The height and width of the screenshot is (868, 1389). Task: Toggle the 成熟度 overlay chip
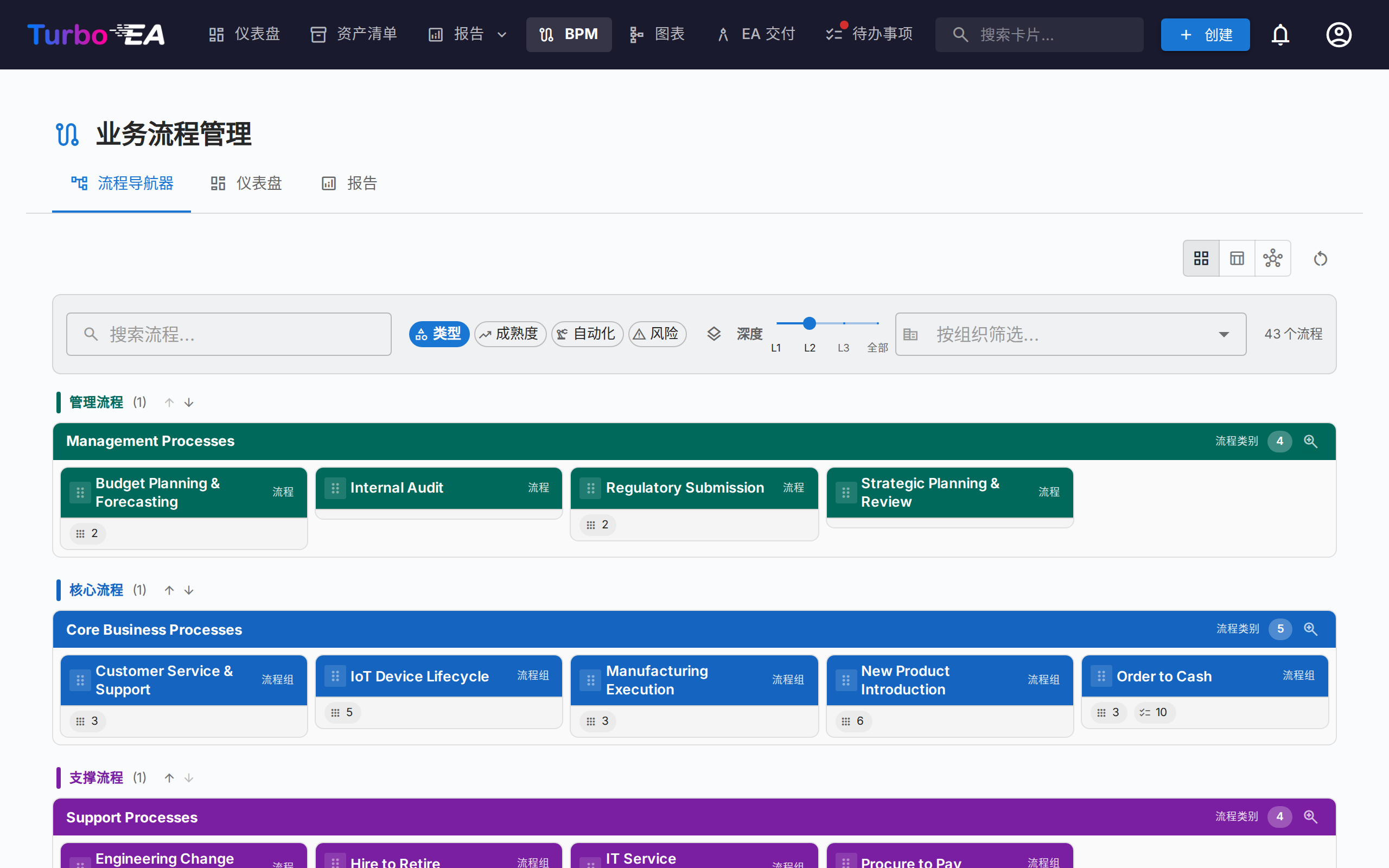coord(509,334)
